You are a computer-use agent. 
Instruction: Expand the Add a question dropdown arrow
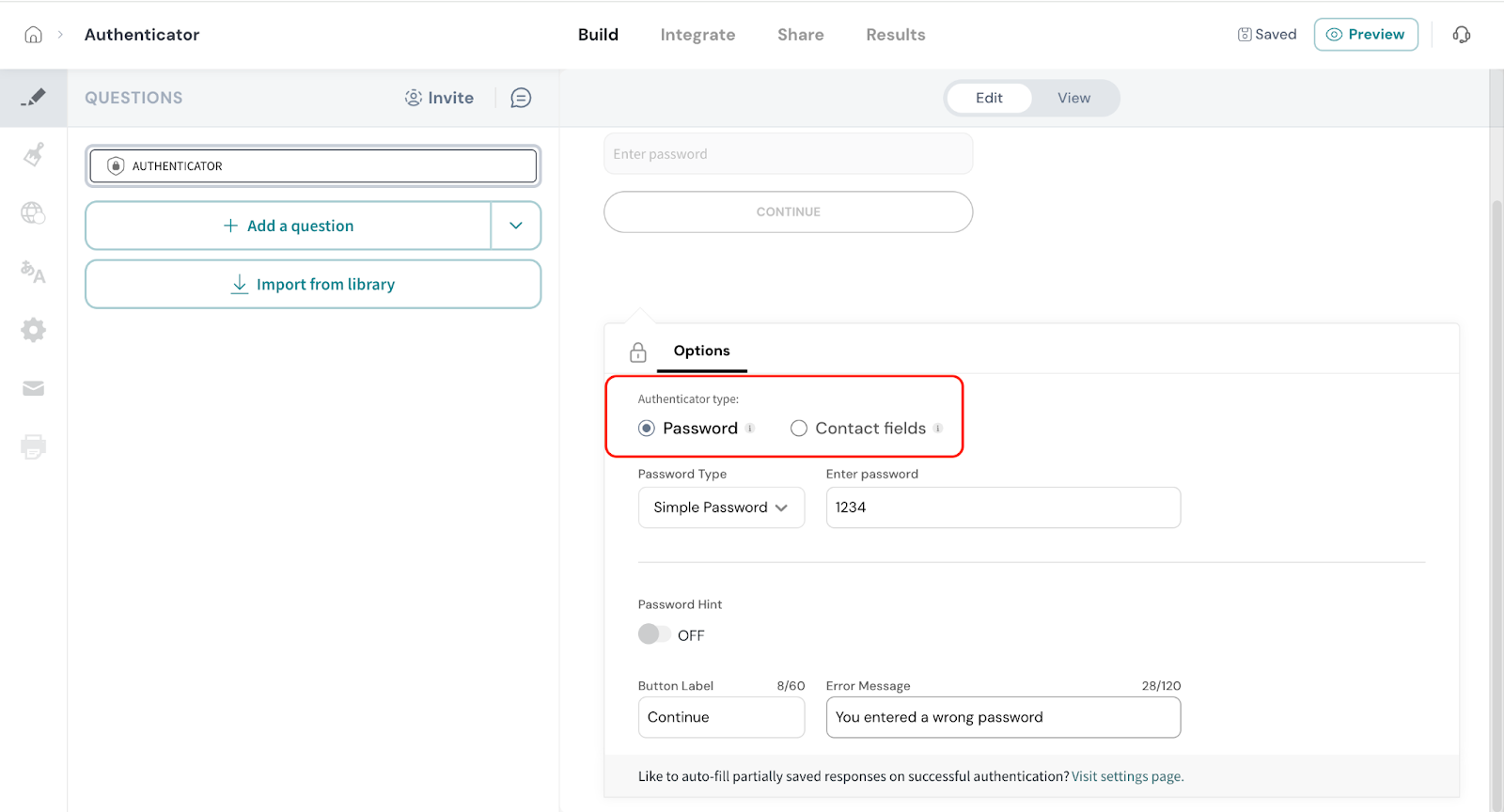click(x=516, y=226)
